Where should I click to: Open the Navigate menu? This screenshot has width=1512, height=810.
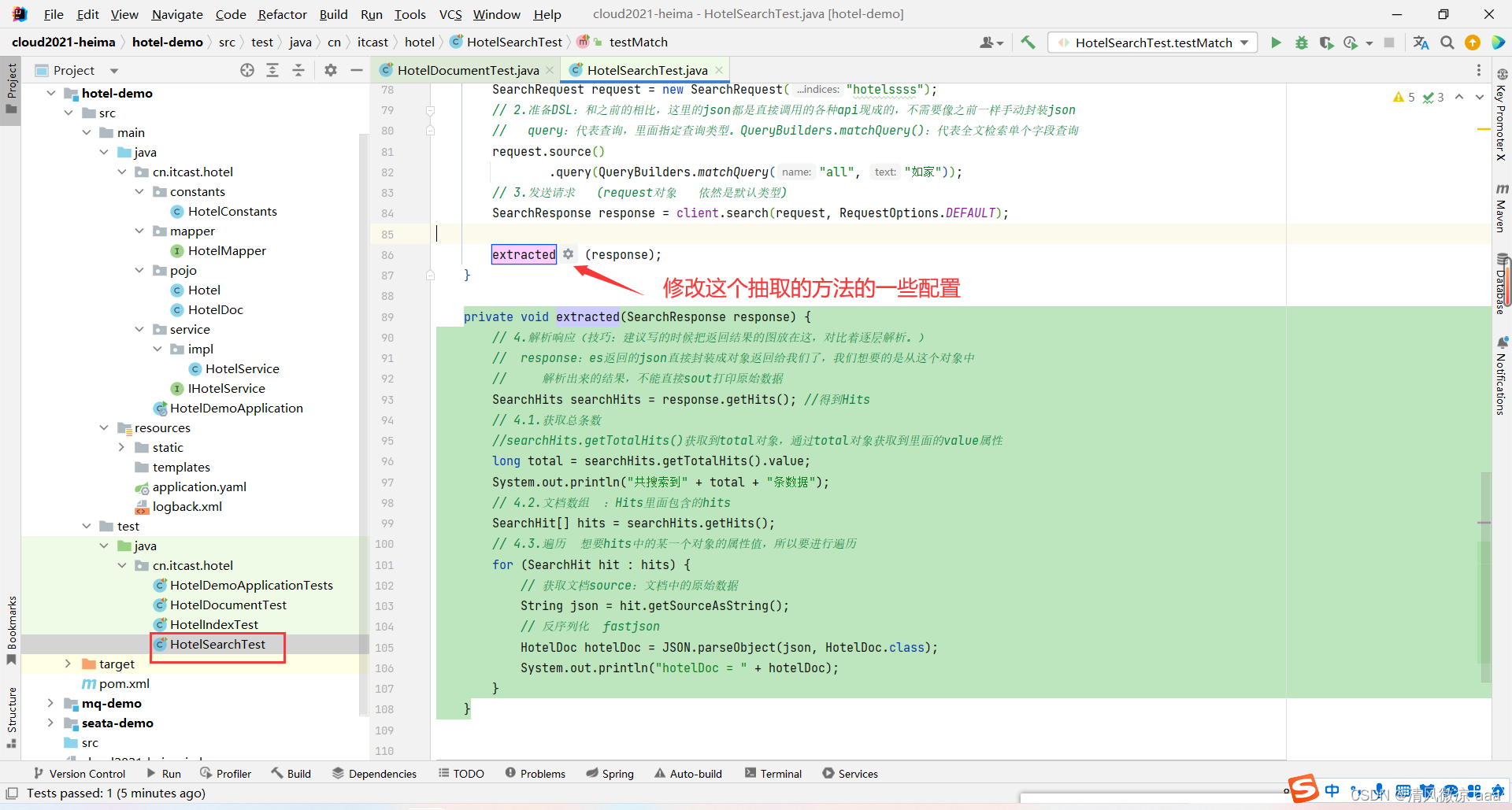pos(177,14)
